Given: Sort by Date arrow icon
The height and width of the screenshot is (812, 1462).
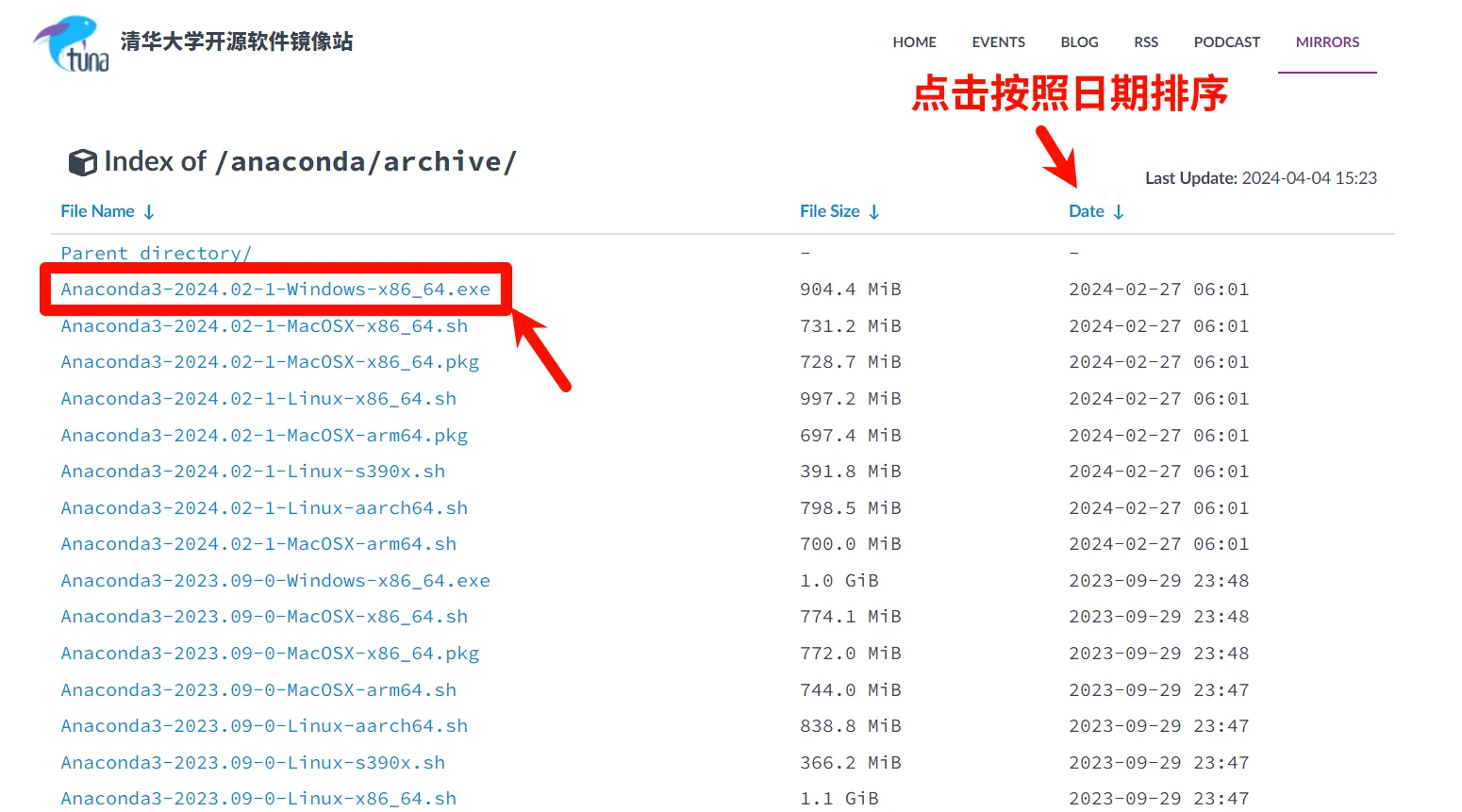Looking at the screenshot, I should 1119,212.
